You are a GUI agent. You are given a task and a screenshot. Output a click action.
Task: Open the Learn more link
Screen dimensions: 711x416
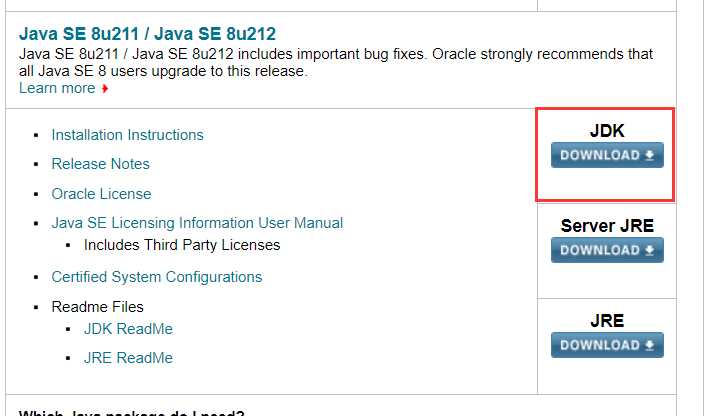pos(57,88)
